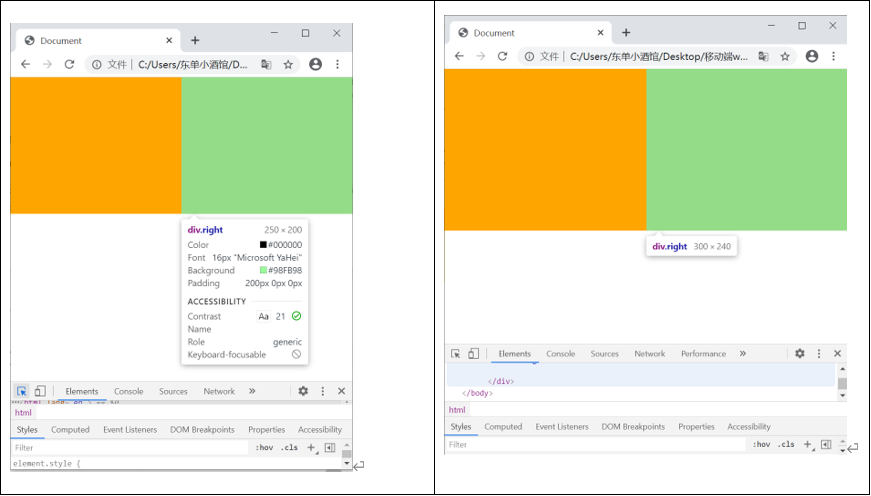Show more tabs chevron in left DevTools
The image size is (871, 496).
252,391
